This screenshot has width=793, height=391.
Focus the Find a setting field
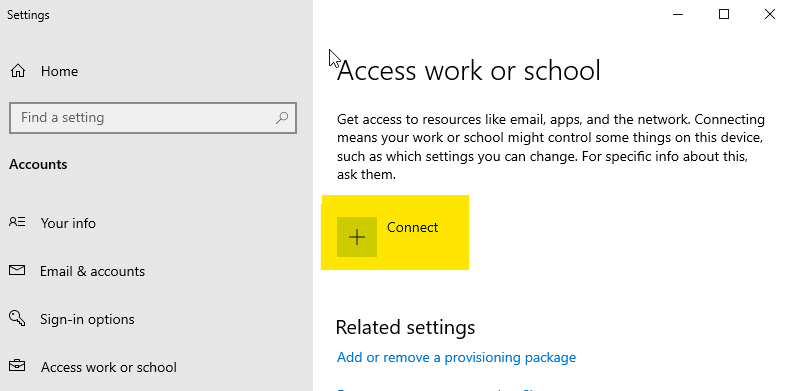(x=153, y=118)
